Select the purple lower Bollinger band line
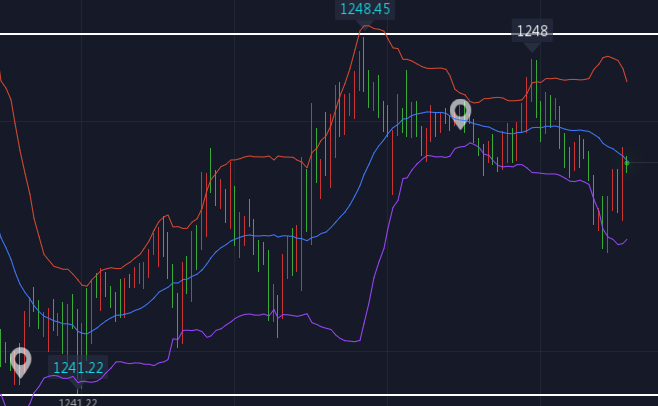The width and height of the screenshot is (658, 406). [x=250, y=314]
